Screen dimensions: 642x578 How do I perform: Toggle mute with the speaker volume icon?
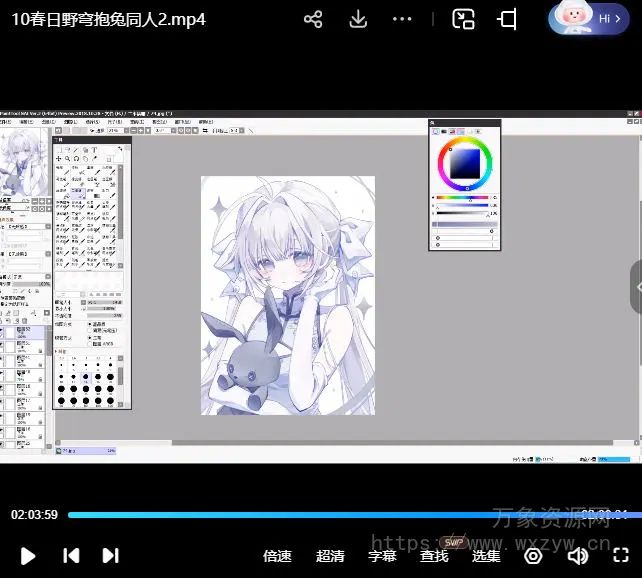577,555
